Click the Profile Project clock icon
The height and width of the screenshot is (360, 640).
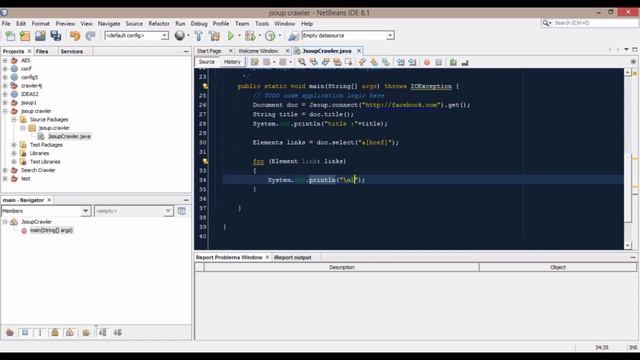pyautogui.click(x=270, y=36)
